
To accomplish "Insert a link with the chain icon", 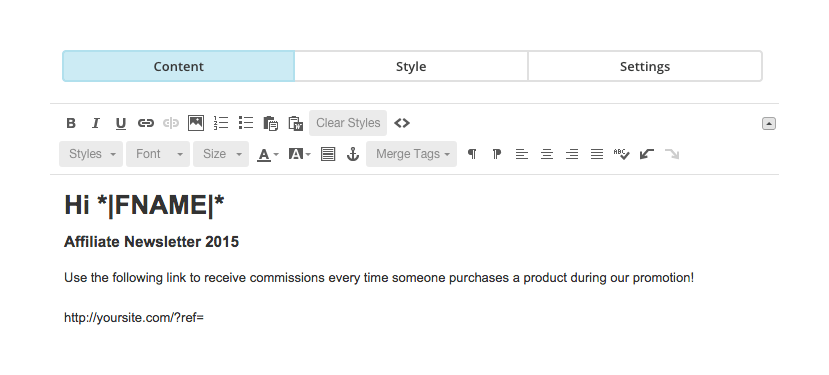I will (145, 123).
